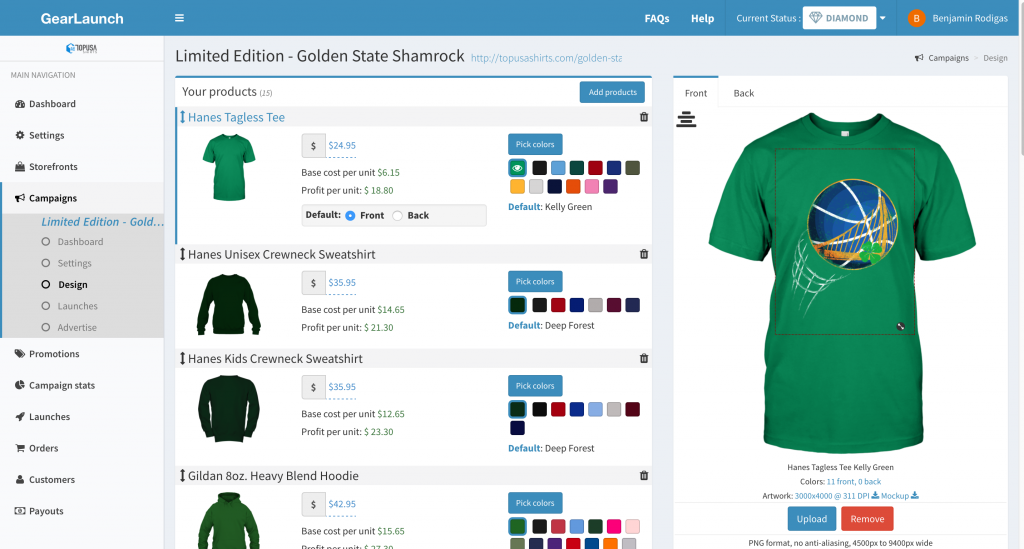The height and width of the screenshot is (549, 1024).
Task: Toggle the eye on Kelly Green swatch
Action: click(518, 168)
